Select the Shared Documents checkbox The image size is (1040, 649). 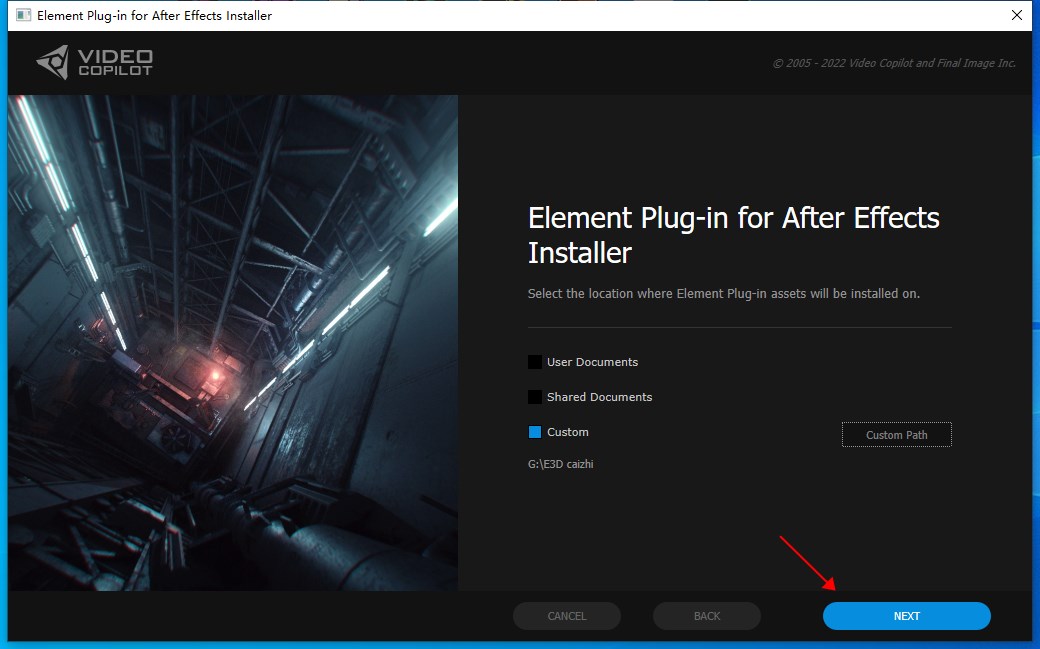click(x=535, y=397)
